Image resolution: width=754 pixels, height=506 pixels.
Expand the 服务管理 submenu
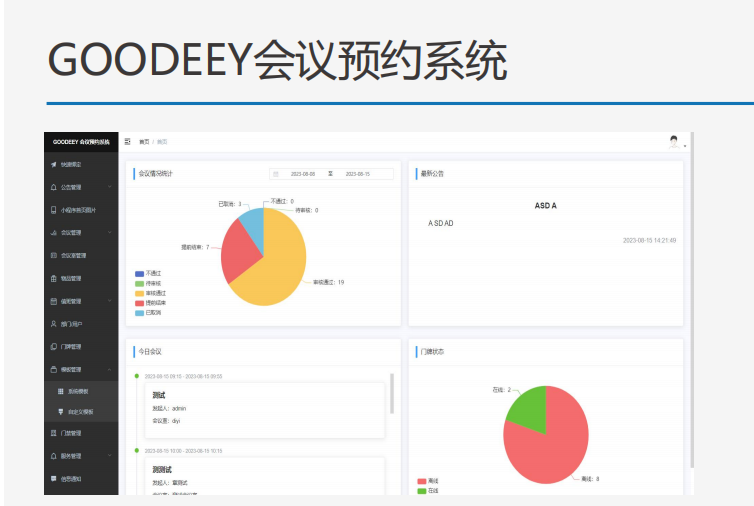(109, 456)
